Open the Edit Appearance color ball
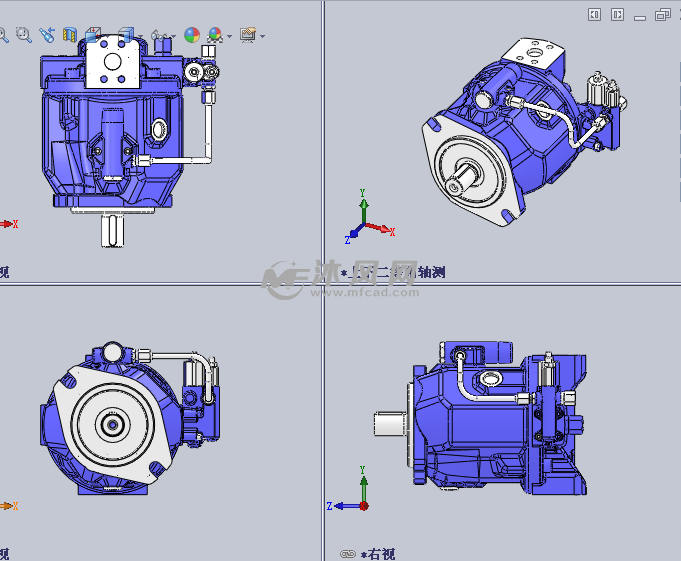Screen dimensions: 681x561 [192, 35]
